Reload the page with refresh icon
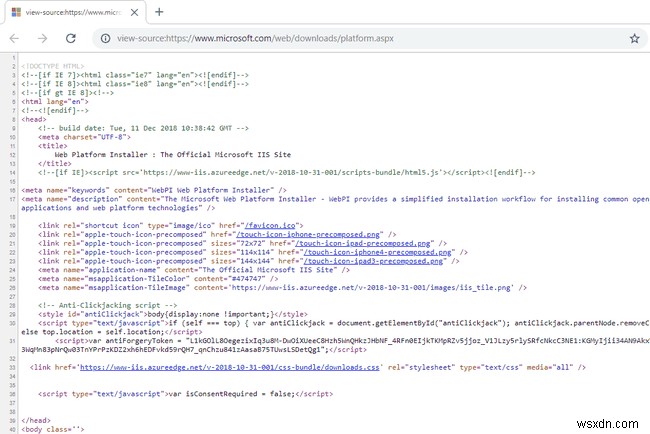Image resolution: width=650 pixels, height=434 pixels. coord(71,39)
